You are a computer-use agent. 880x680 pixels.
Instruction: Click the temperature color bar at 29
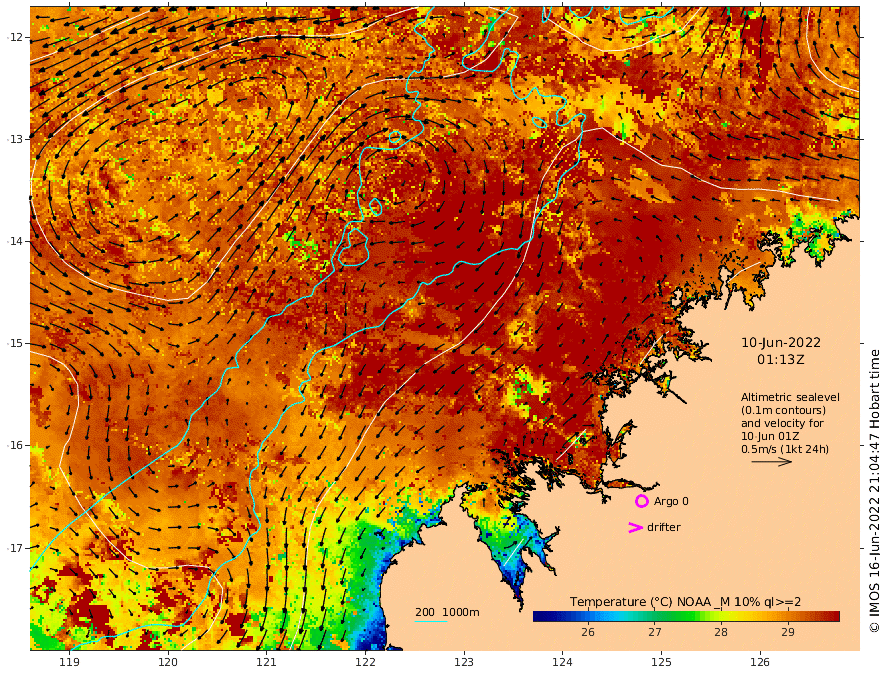788,616
